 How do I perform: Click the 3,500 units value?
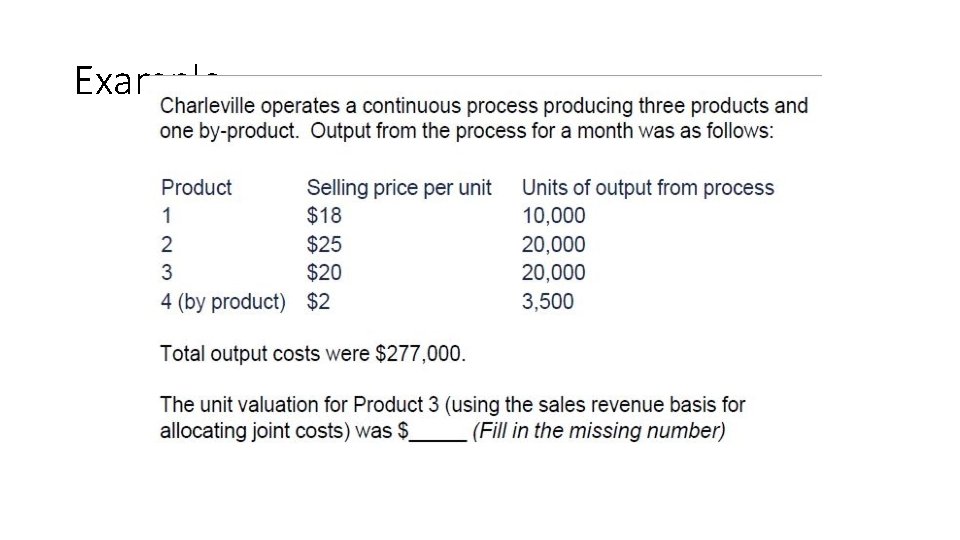click(x=548, y=301)
